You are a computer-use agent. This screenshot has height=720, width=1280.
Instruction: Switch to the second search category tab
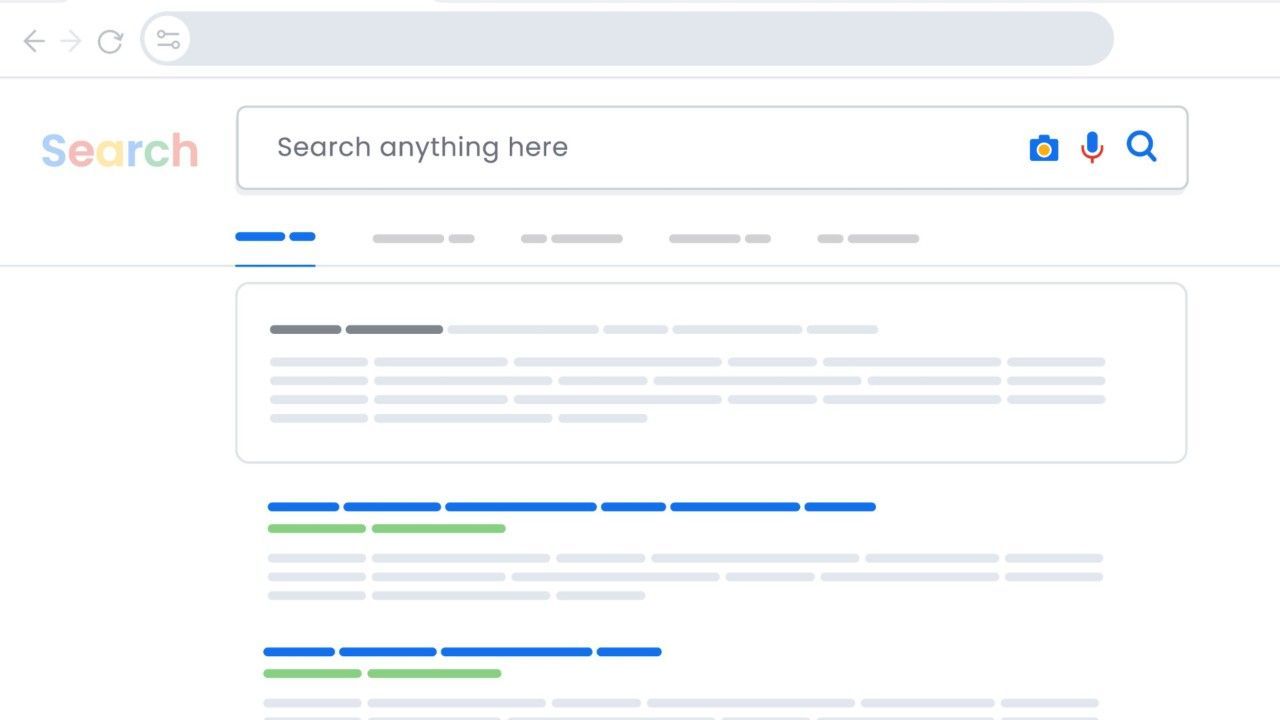[x=423, y=239]
